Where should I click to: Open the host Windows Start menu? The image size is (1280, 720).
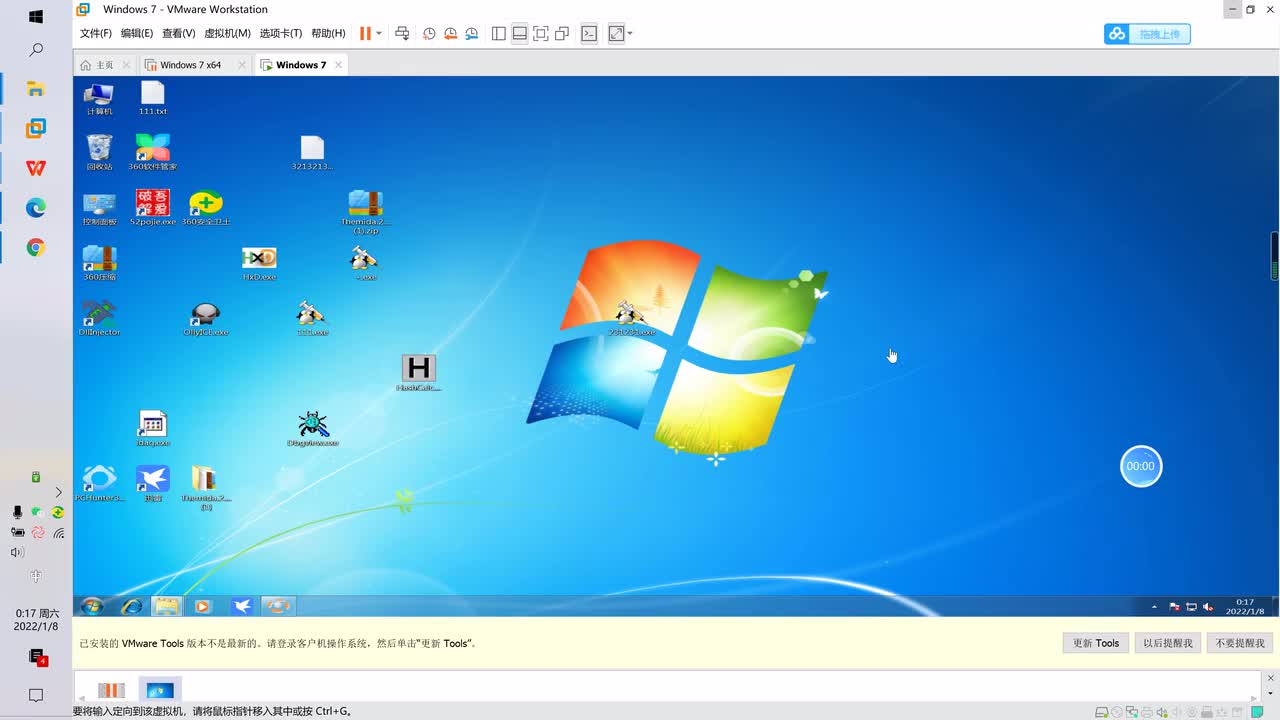click(x=36, y=17)
